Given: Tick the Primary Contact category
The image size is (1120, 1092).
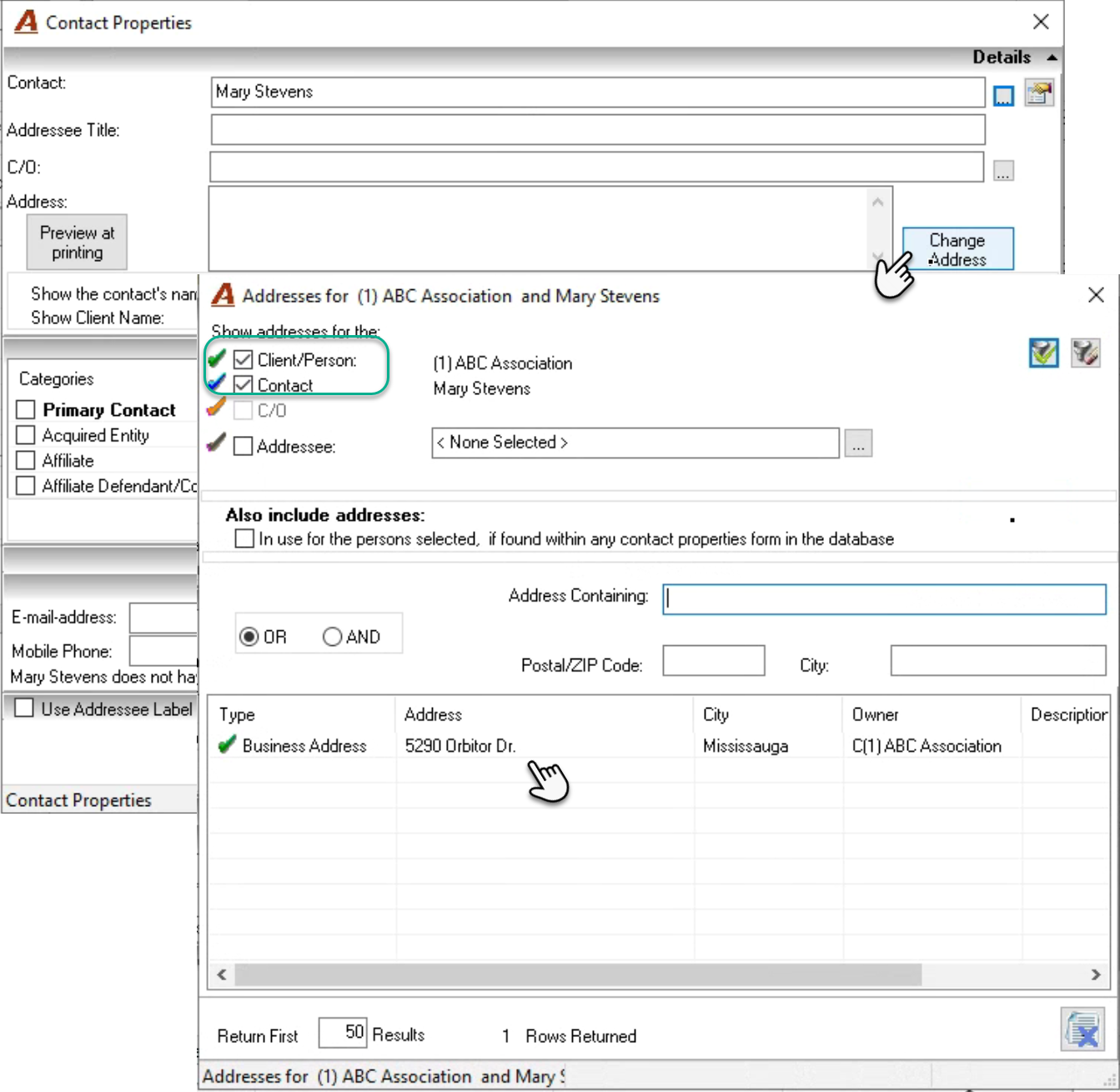Looking at the screenshot, I should click(26, 410).
